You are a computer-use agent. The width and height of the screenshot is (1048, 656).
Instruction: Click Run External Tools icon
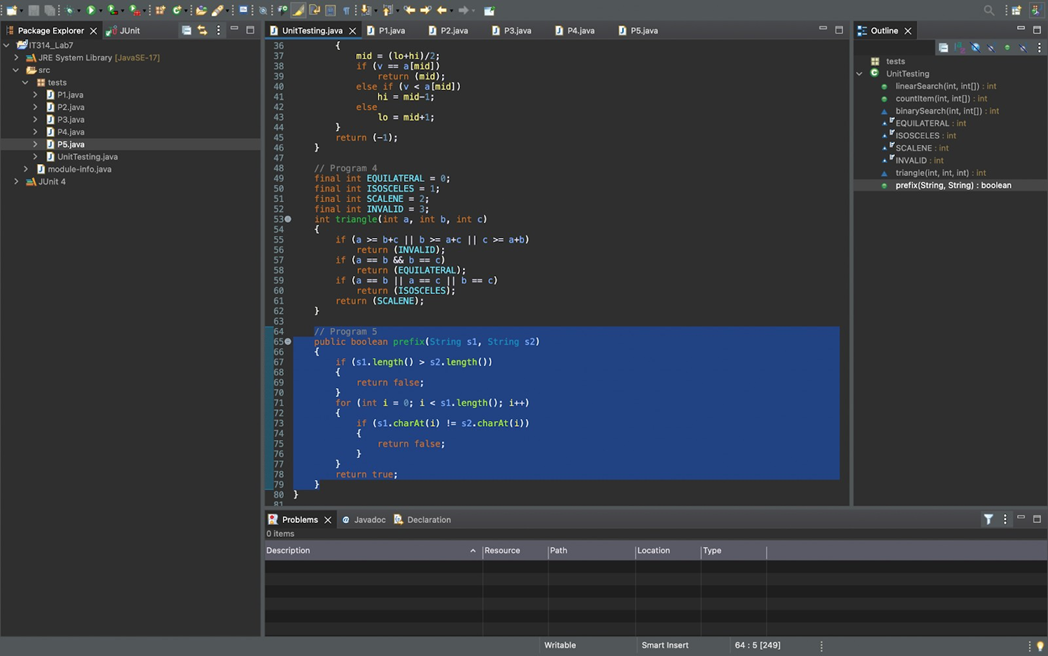134,11
